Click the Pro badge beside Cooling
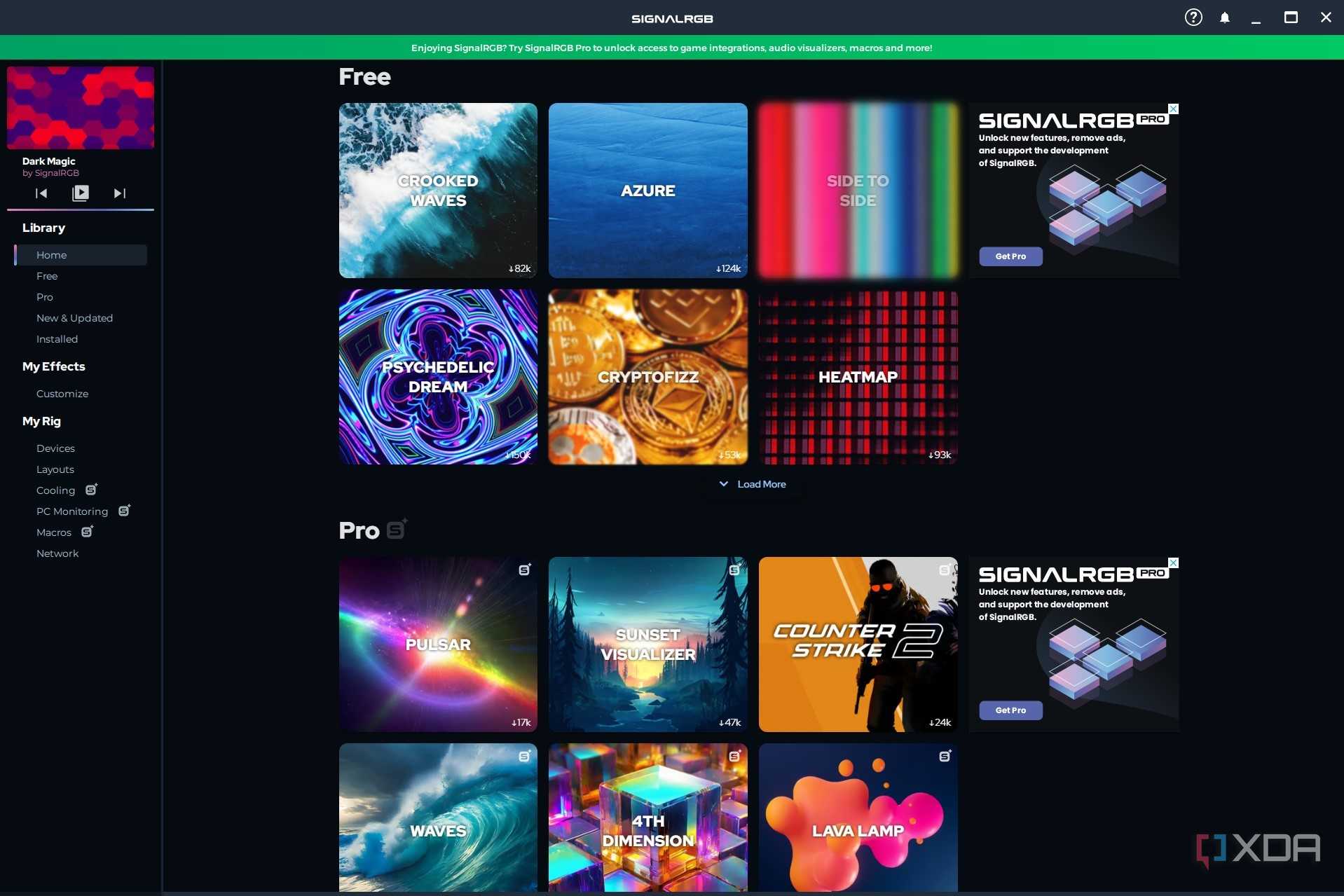This screenshot has width=1344, height=896. [91, 489]
